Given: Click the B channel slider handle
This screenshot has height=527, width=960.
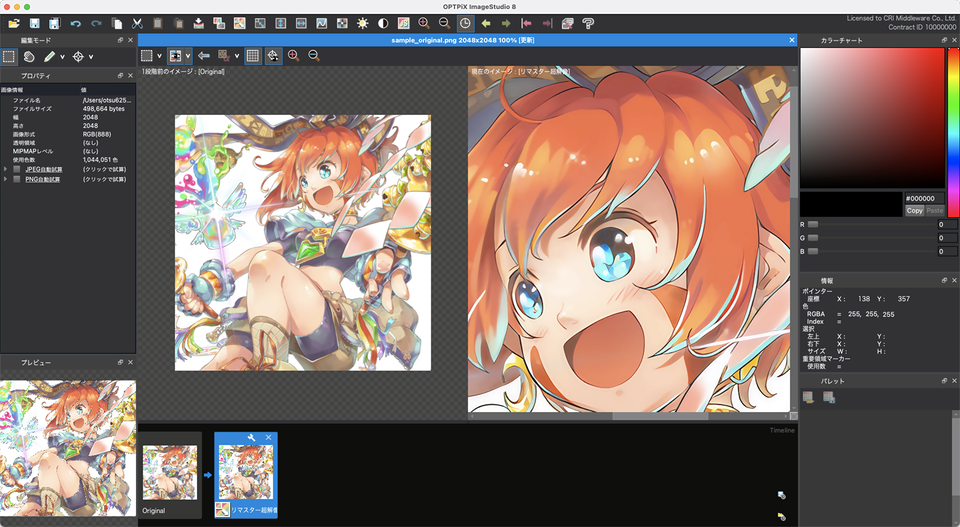Looking at the screenshot, I should click(x=813, y=252).
